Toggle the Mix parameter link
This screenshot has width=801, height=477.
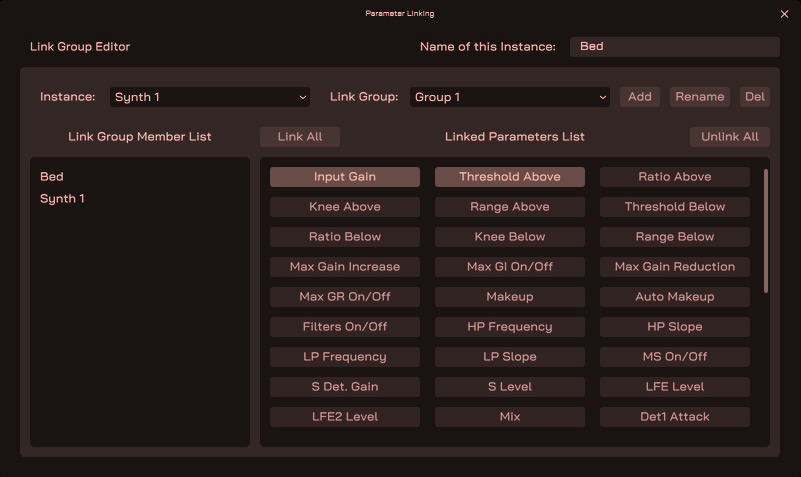click(510, 417)
